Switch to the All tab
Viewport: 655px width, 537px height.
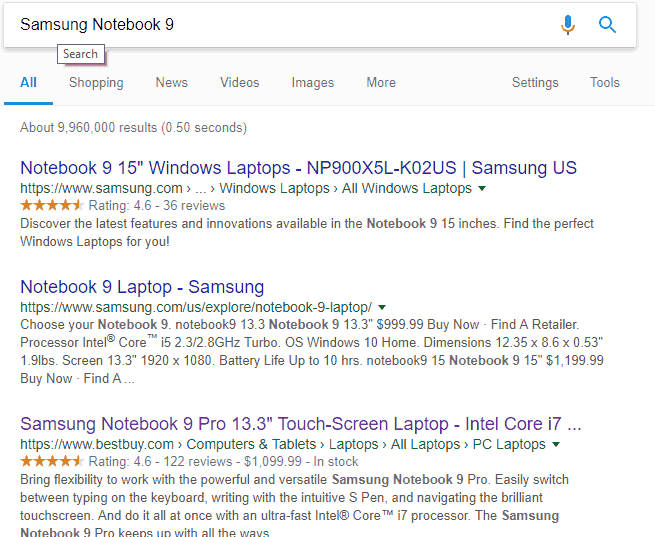(x=28, y=82)
